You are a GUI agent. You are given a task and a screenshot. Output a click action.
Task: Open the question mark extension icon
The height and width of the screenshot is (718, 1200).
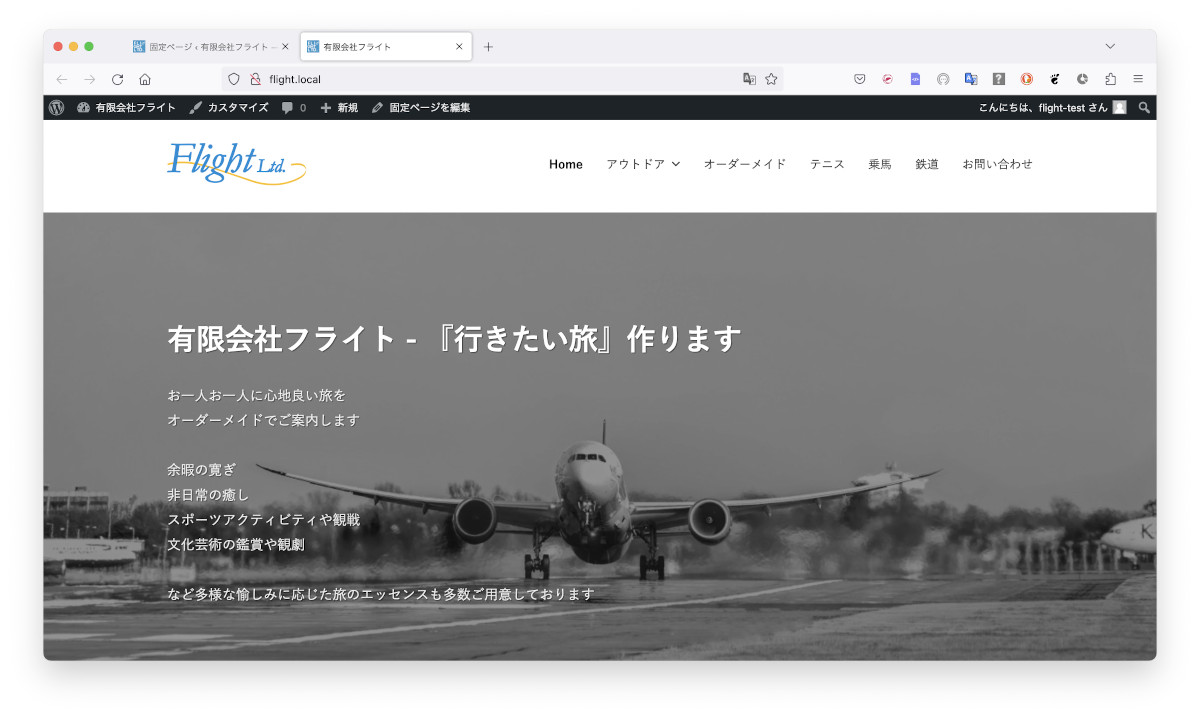998,79
